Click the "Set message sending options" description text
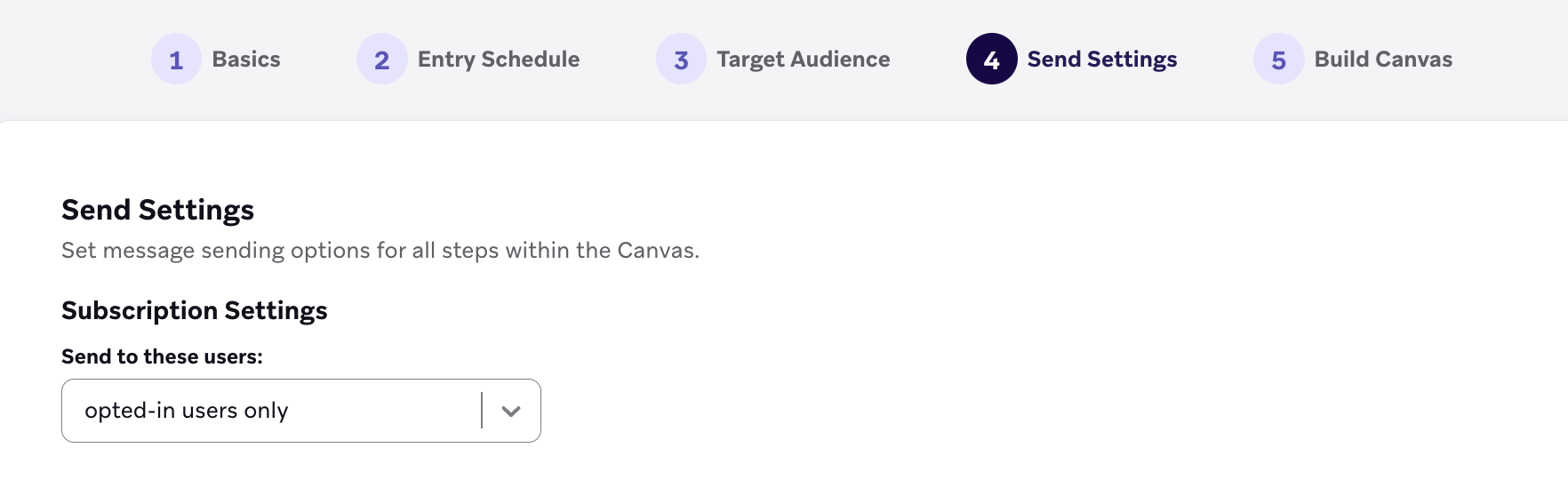The height and width of the screenshot is (496, 1568). [380, 251]
